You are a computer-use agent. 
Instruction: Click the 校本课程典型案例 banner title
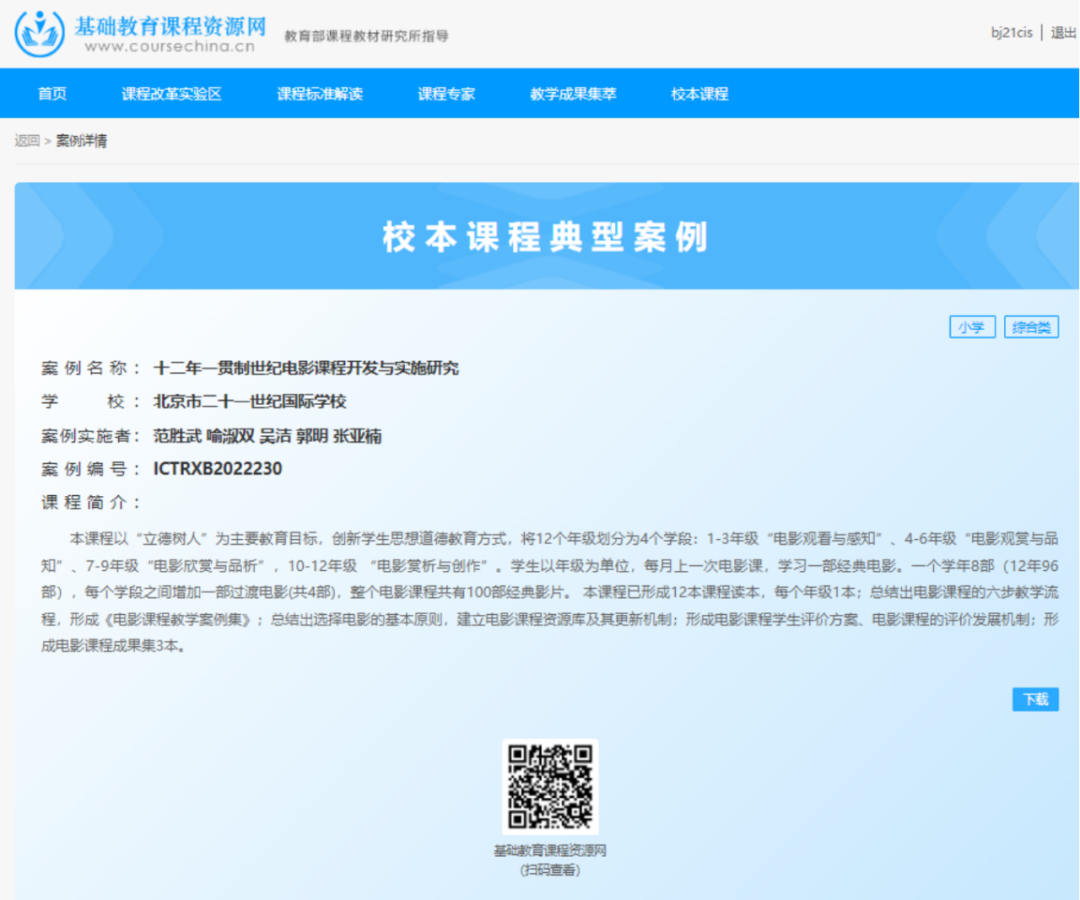(x=546, y=237)
